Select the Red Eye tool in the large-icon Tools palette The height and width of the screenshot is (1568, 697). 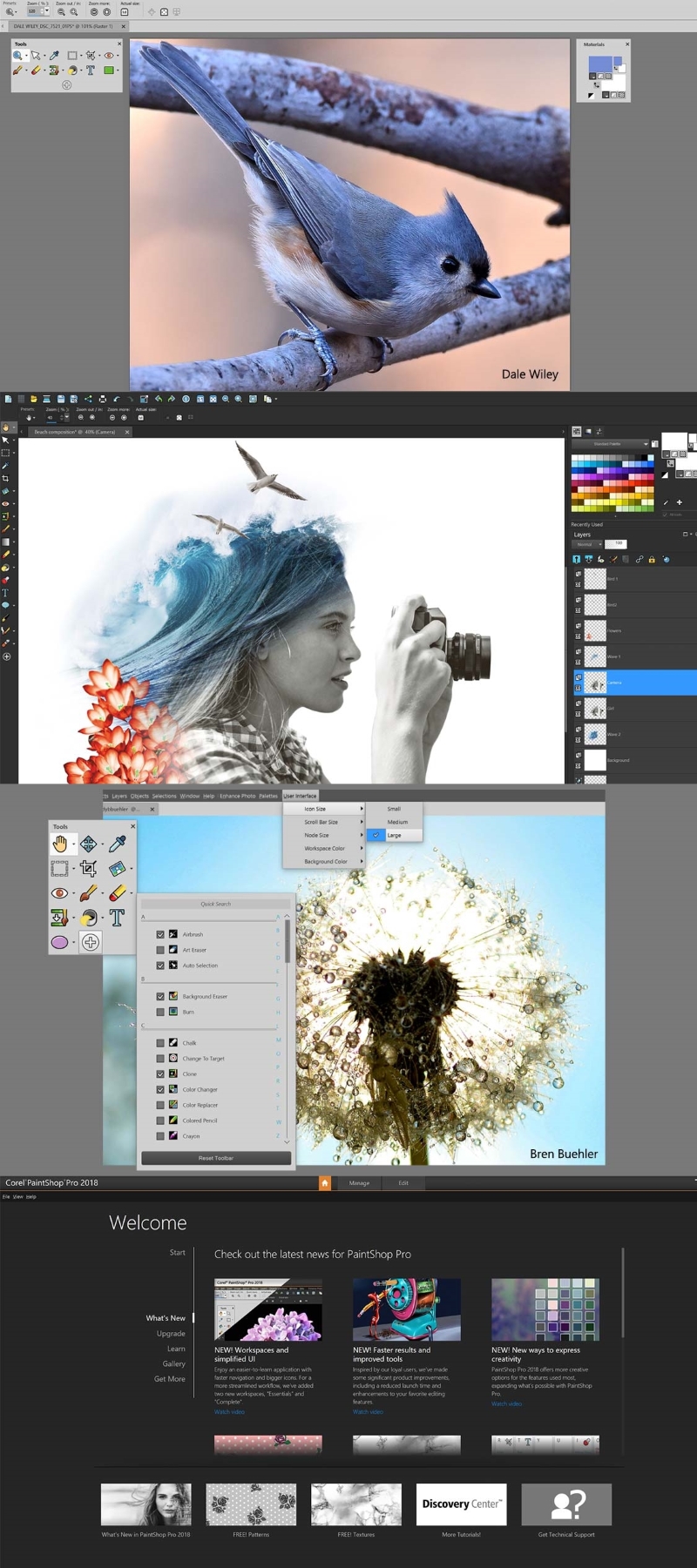pyautogui.click(x=59, y=893)
